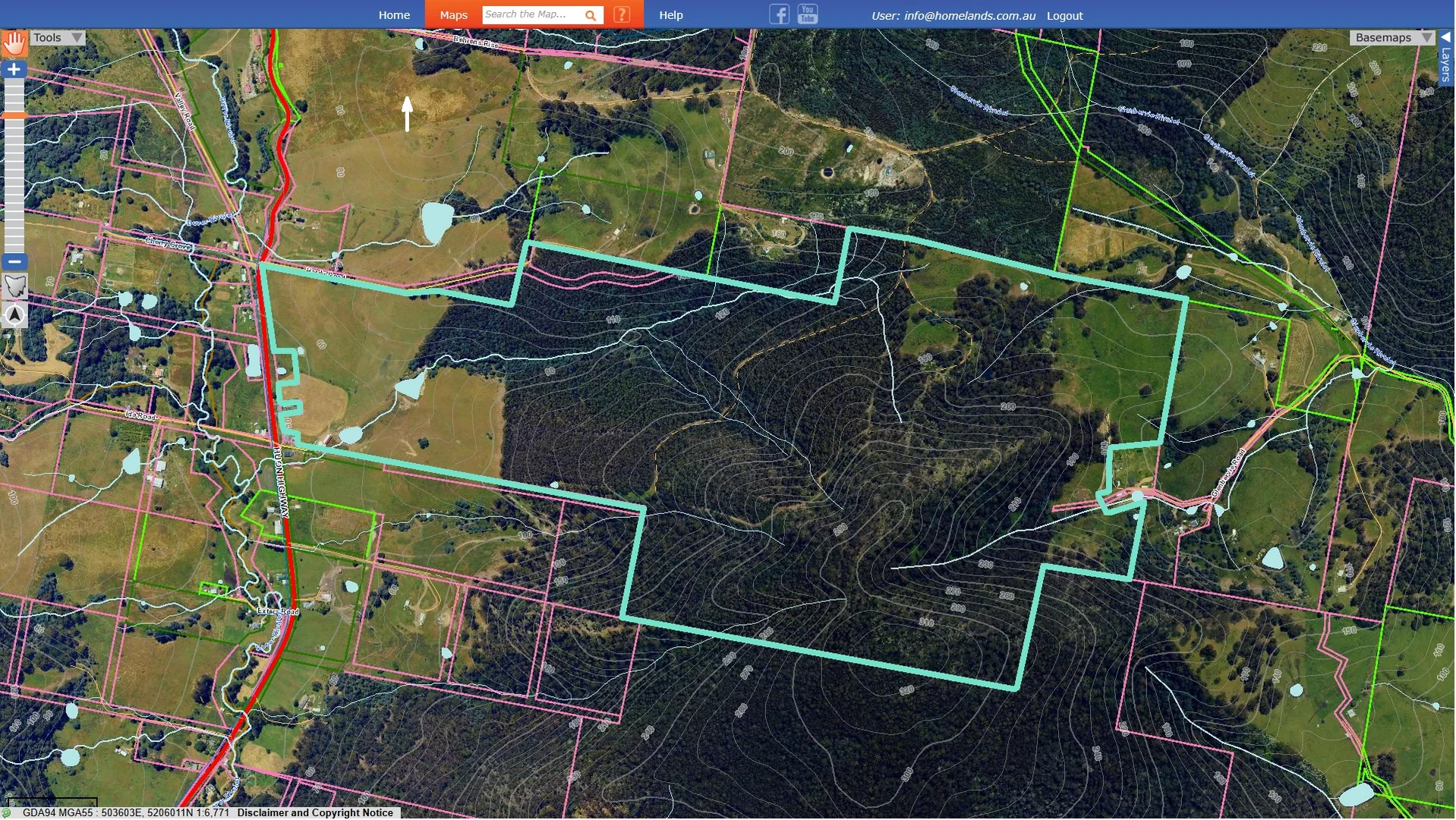Click the zoom out minus button

tap(14, 261)
